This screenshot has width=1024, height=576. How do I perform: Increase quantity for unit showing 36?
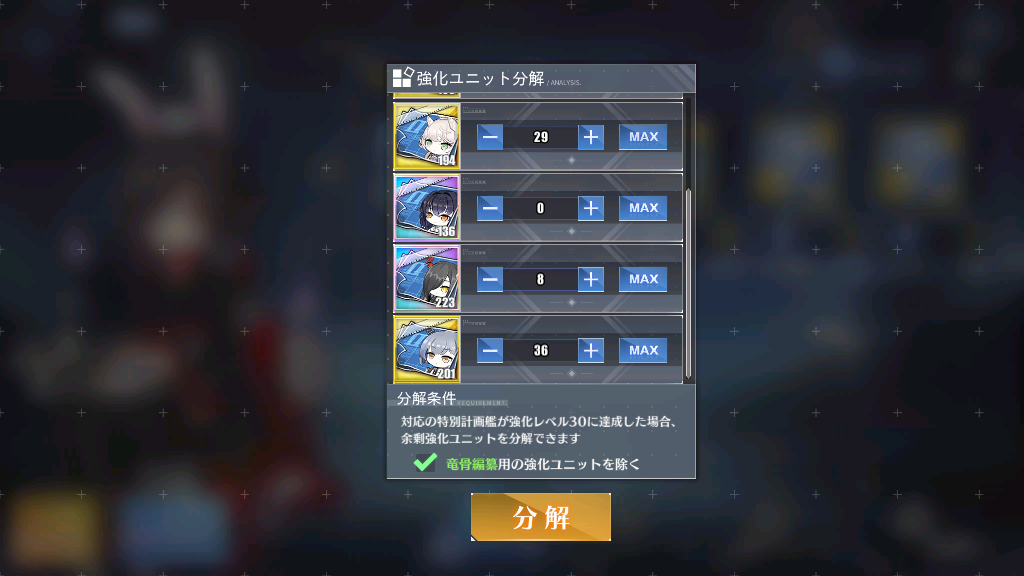point(590,351)
